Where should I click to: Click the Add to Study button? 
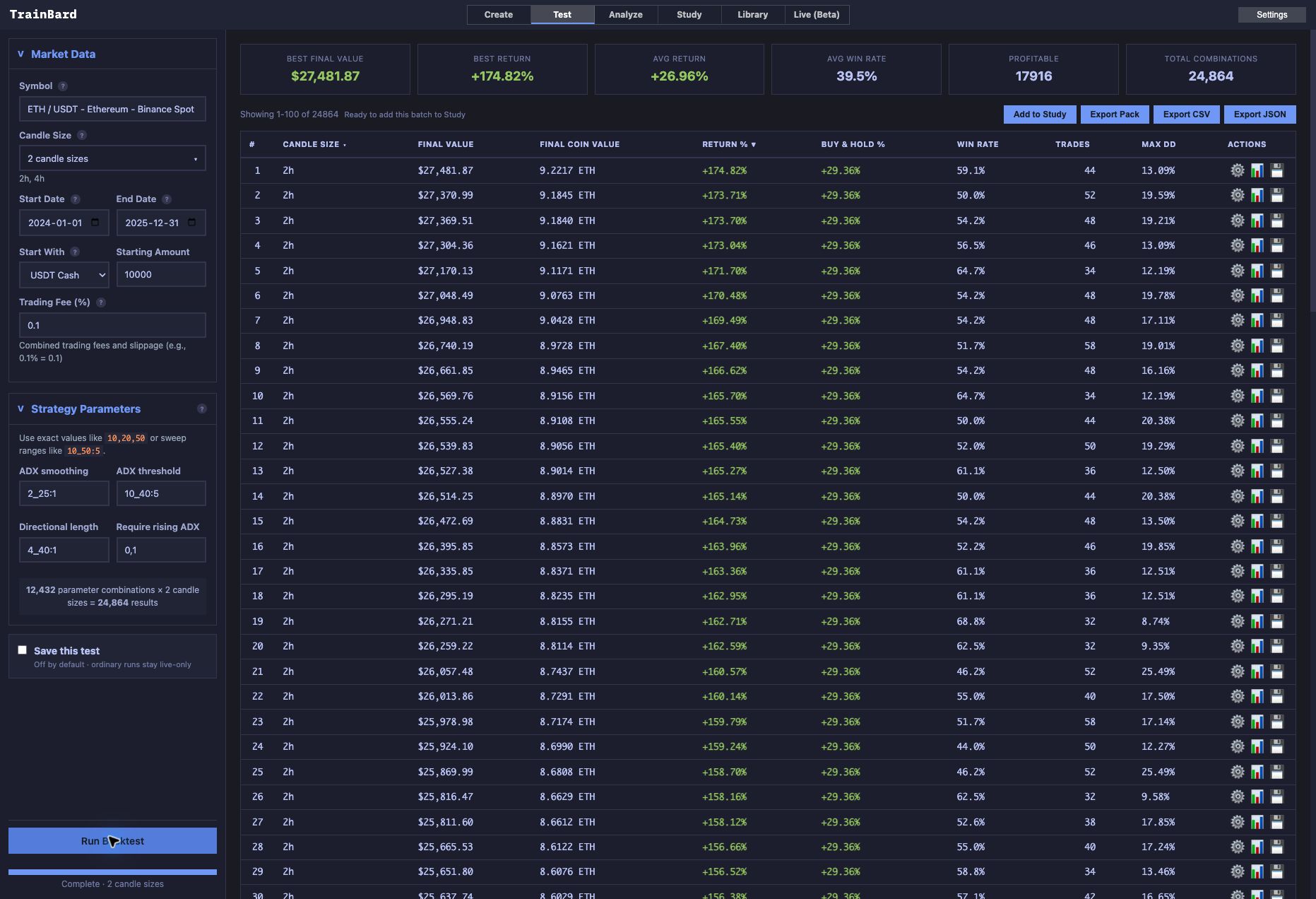pos(1040,114)
